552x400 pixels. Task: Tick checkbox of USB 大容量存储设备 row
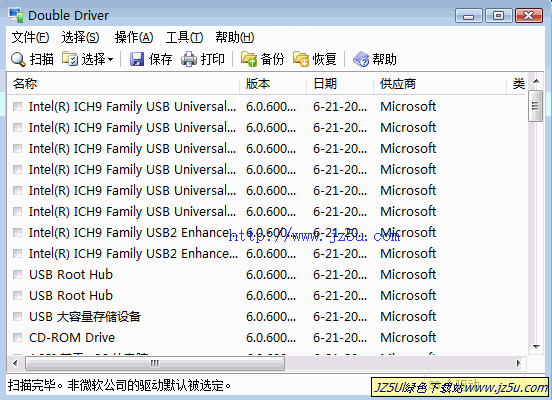point(17,316)
